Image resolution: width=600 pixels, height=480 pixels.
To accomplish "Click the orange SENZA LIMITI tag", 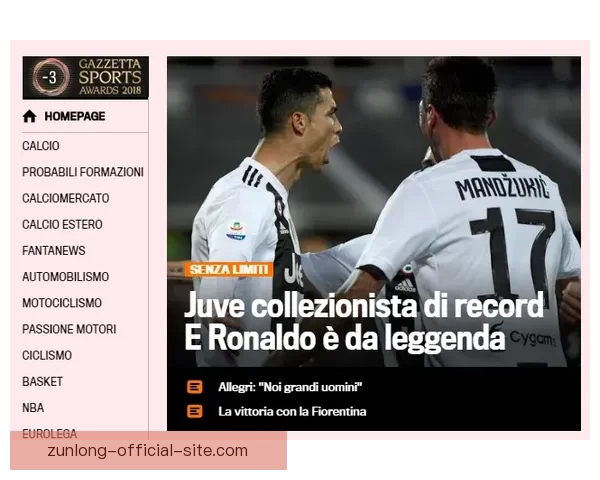I will click(228, 269).
